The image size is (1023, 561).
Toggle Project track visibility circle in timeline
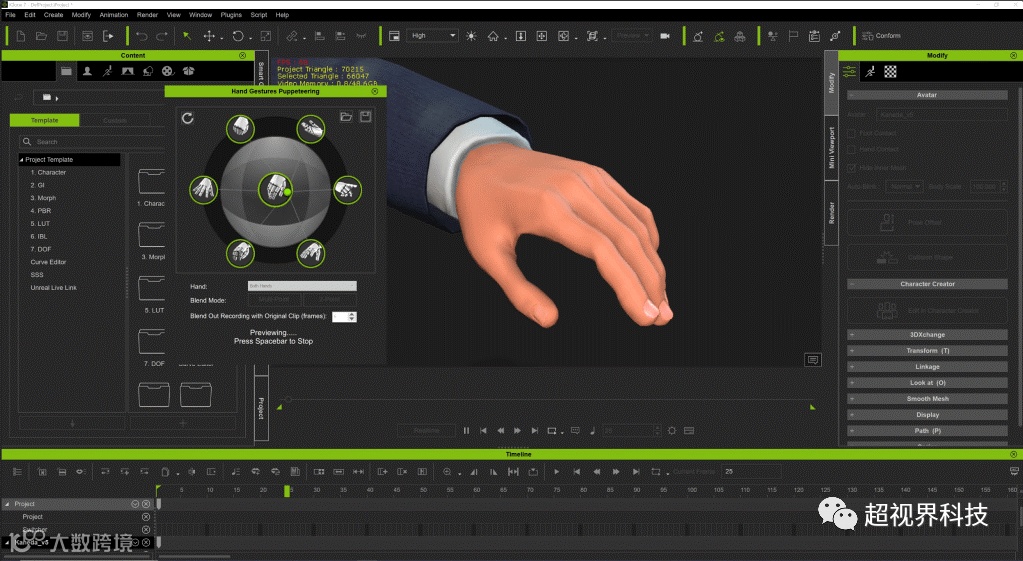[x=135, y=504]
